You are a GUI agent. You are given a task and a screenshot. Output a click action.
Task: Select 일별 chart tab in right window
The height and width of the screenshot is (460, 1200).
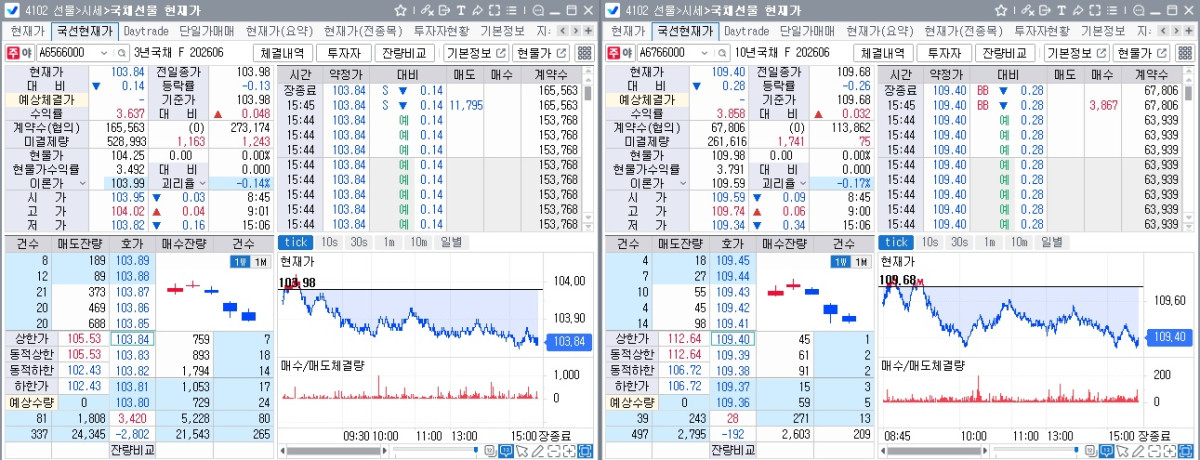tap(1052, 242)
